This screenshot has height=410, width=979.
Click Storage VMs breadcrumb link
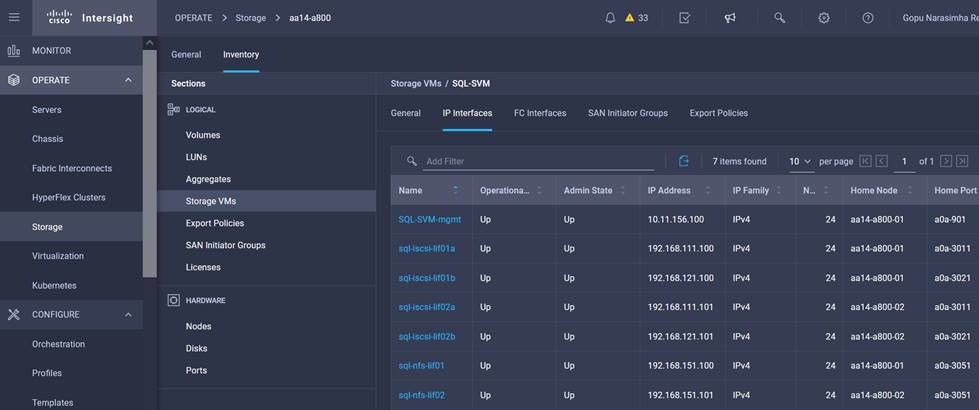click(416, 83)
